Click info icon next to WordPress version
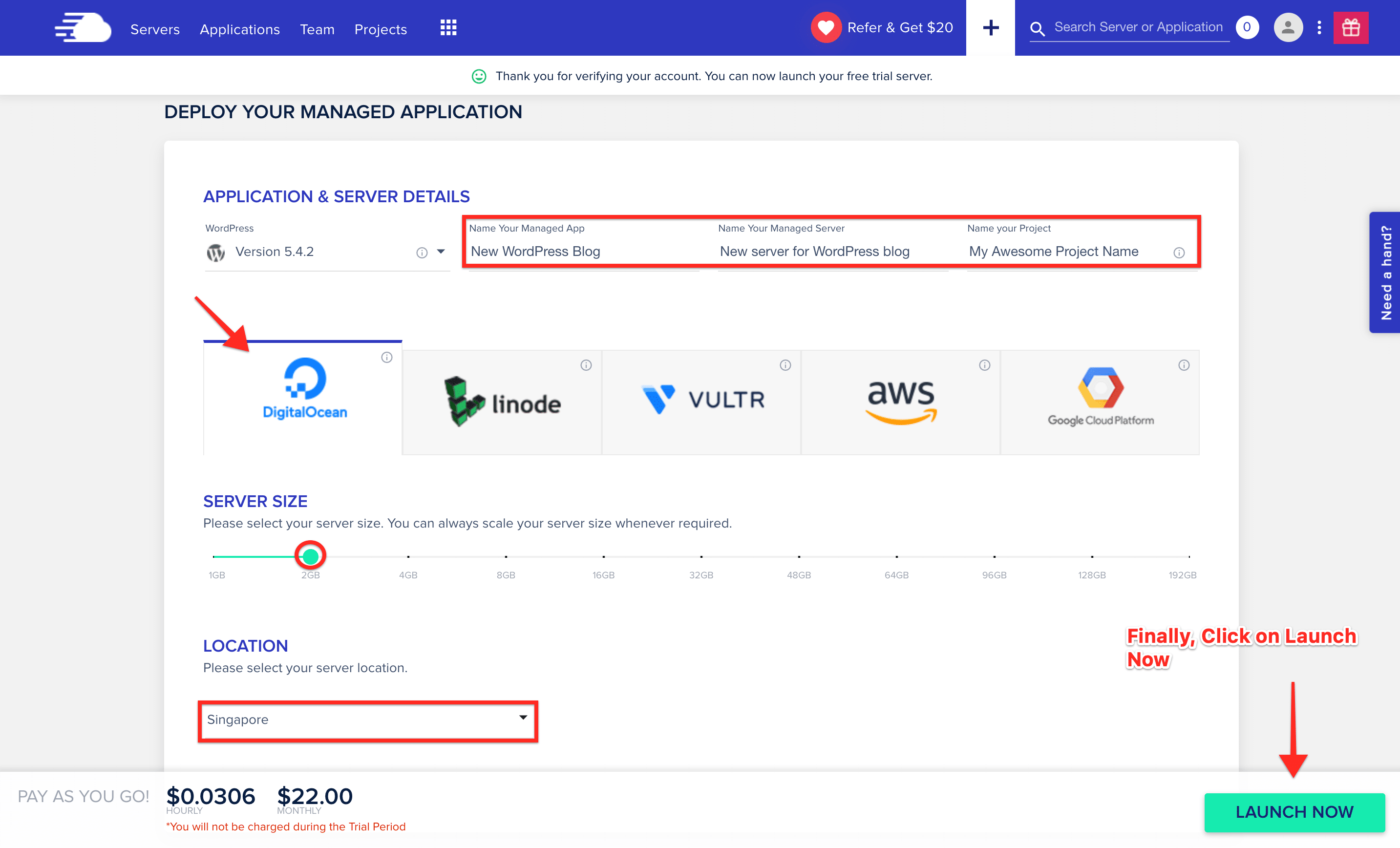This screenshot has width=1400, height=848. coord(422,253)
